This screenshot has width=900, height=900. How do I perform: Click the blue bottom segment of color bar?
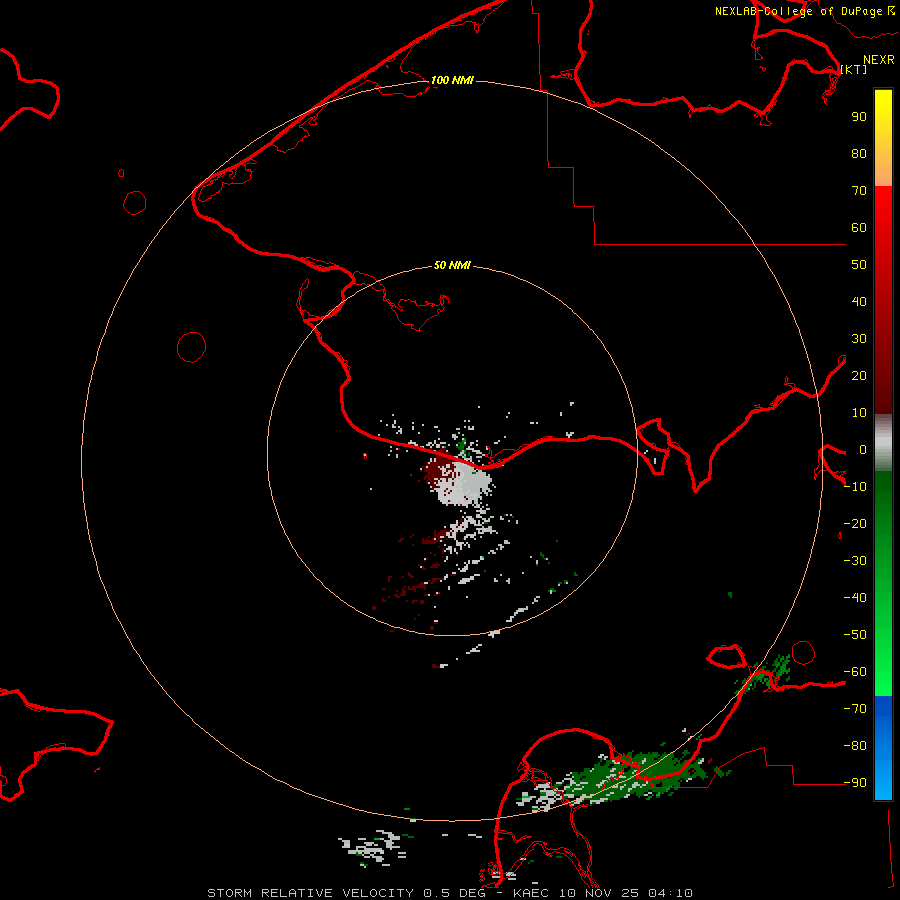pyautogui.click(x=883, y=748)
